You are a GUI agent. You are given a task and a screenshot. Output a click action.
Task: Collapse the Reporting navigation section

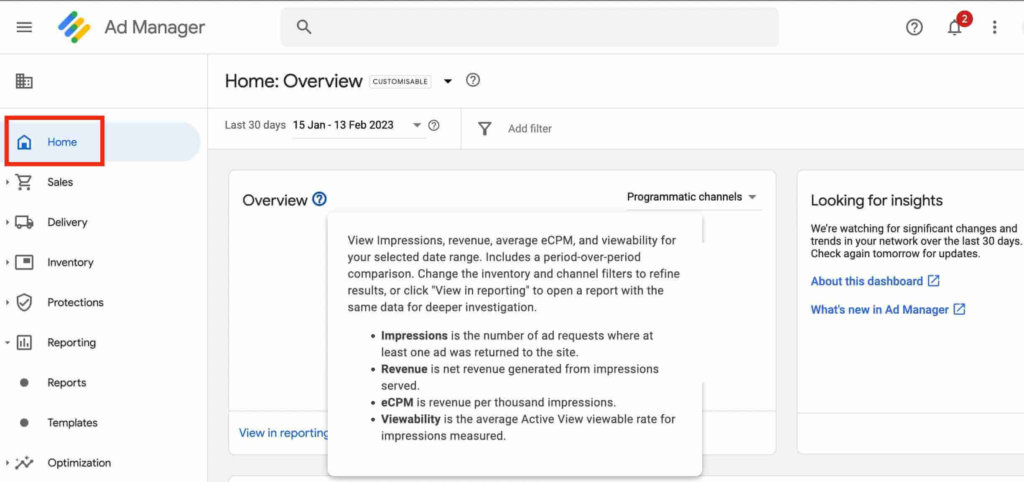pos(8,343)
